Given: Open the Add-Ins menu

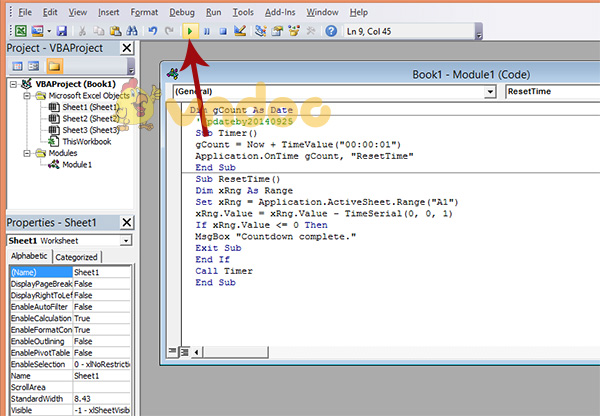Looking at the screenshot, I should [x=280, y=12].
